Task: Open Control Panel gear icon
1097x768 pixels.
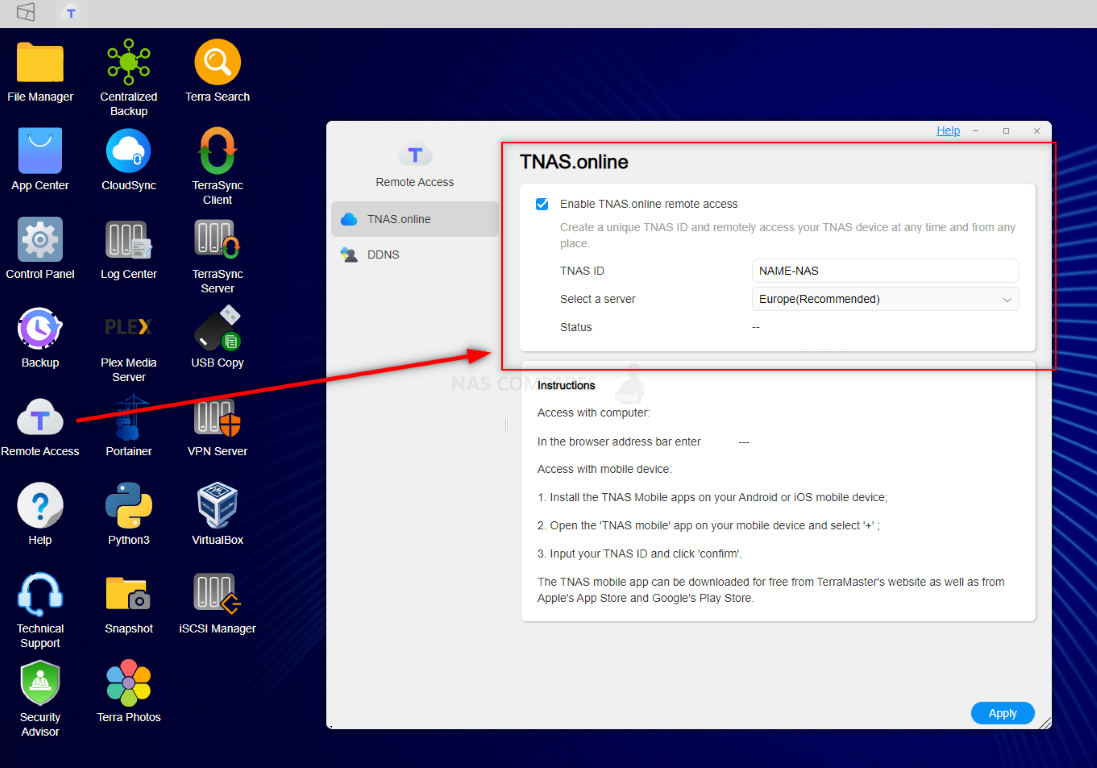Action: (40, 239)
